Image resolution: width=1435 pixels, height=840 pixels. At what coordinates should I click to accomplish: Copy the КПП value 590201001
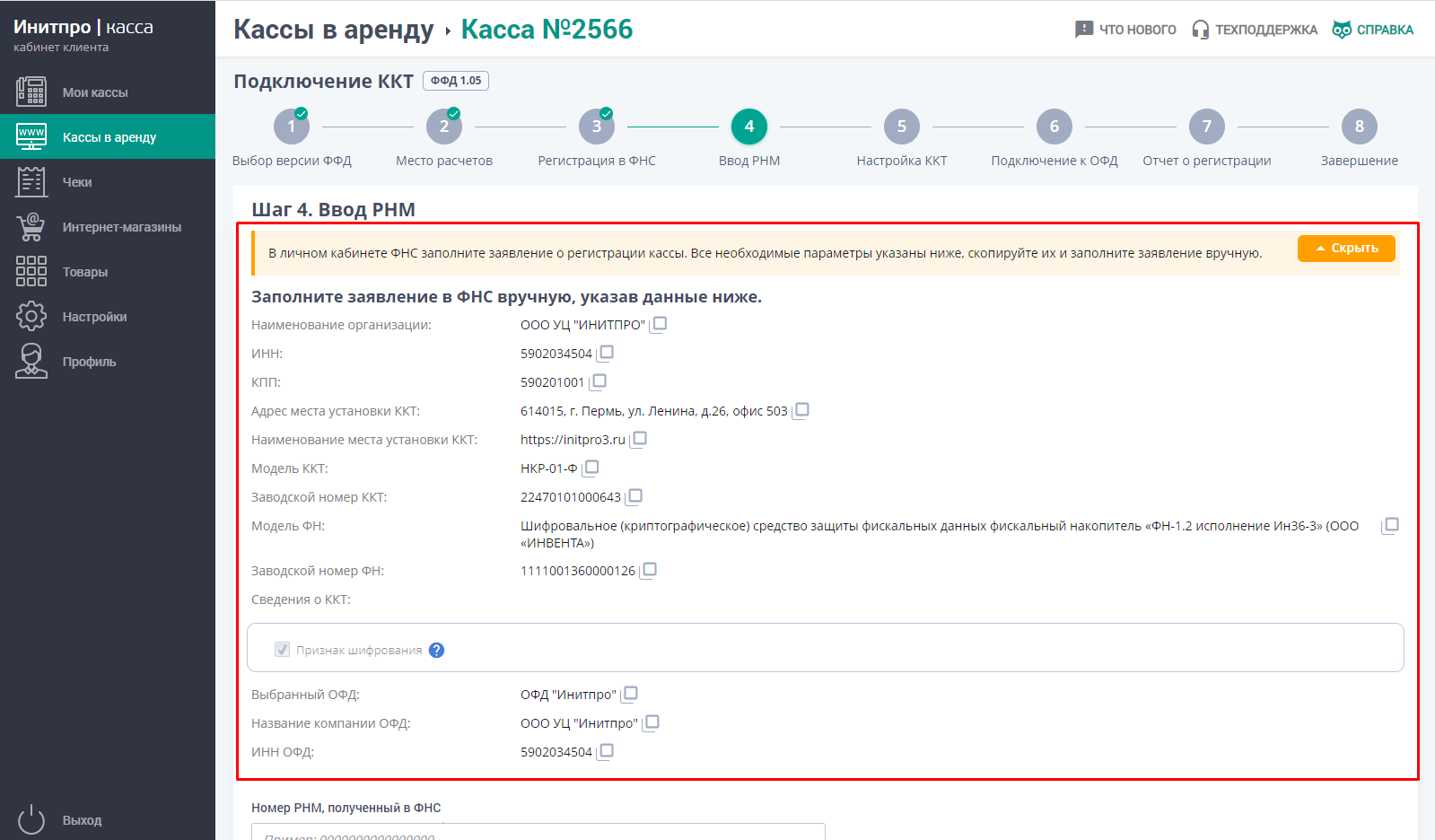coord(599,382)
